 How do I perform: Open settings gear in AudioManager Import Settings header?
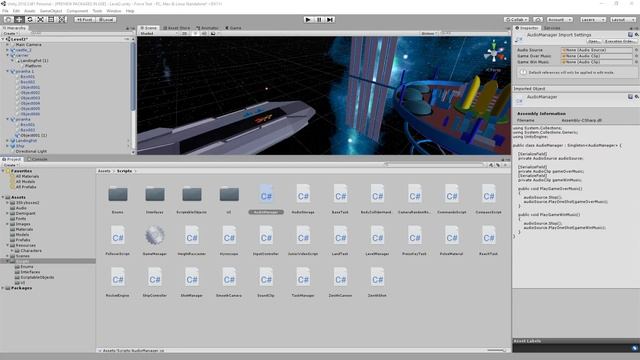click(636, 35)
